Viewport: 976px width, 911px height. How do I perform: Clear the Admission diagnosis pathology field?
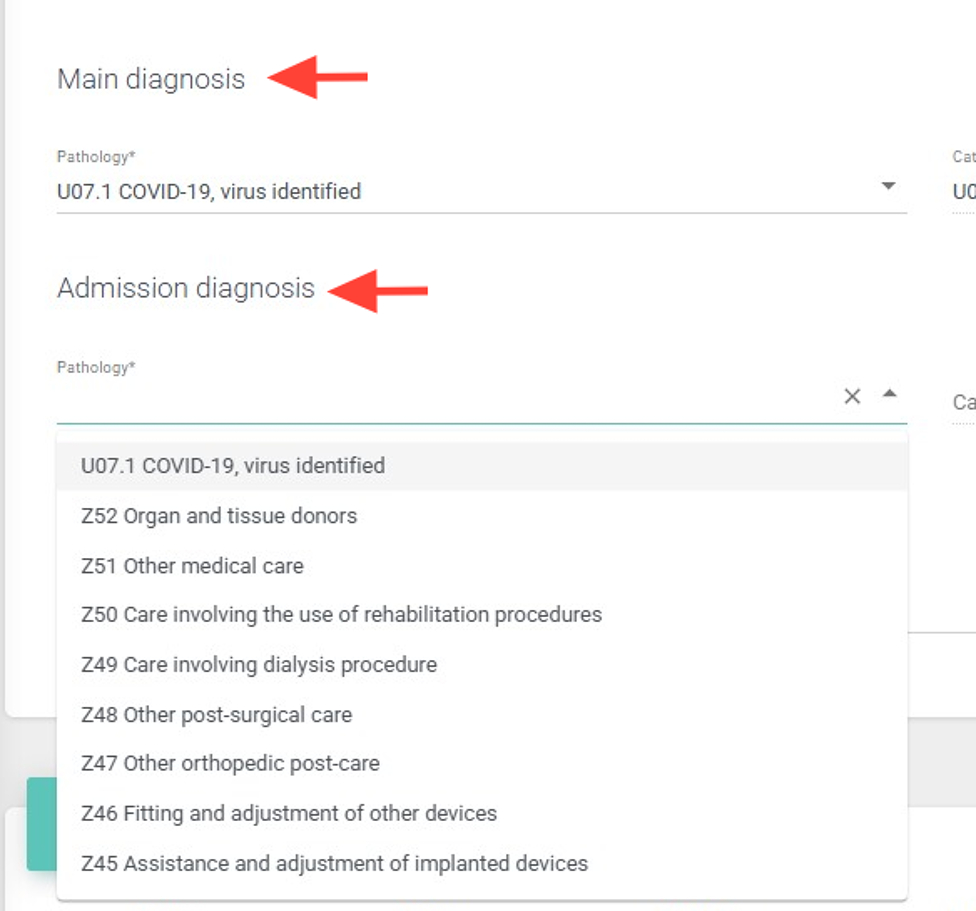point(852,396)
